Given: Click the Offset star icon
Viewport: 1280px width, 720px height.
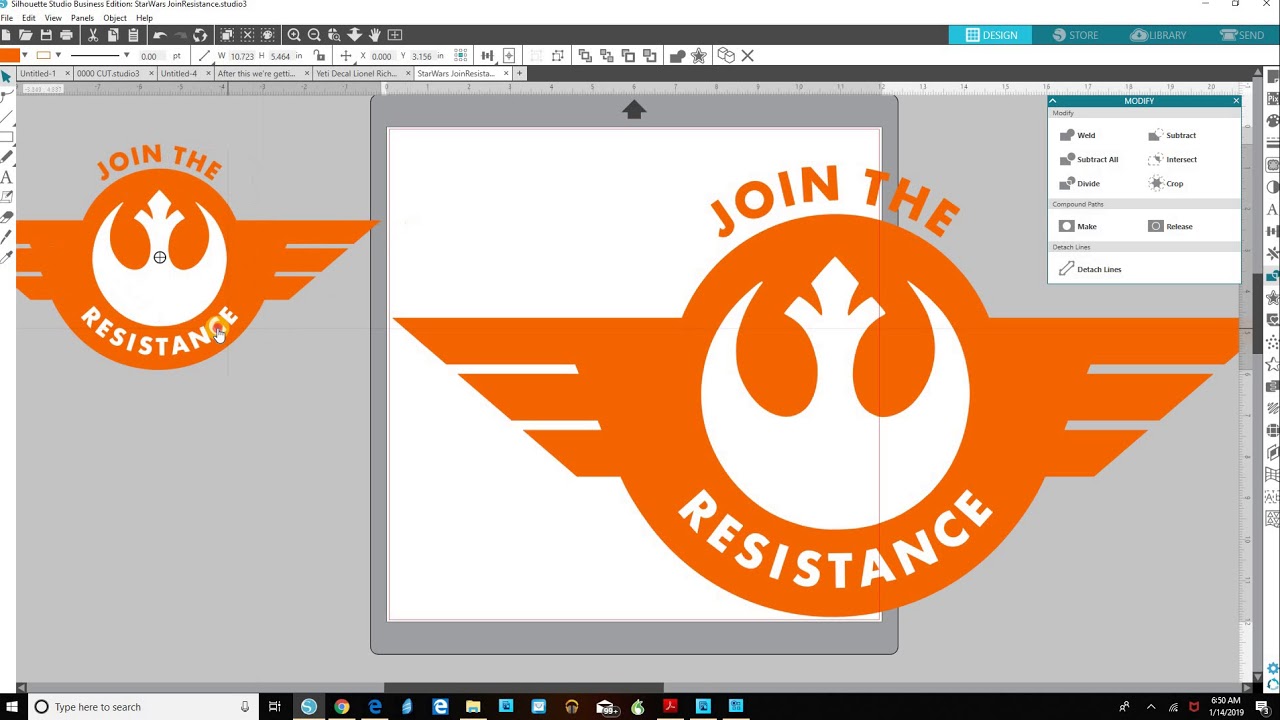Looking at the screenshot, I should pyautogui.click(x=698, y=56).
